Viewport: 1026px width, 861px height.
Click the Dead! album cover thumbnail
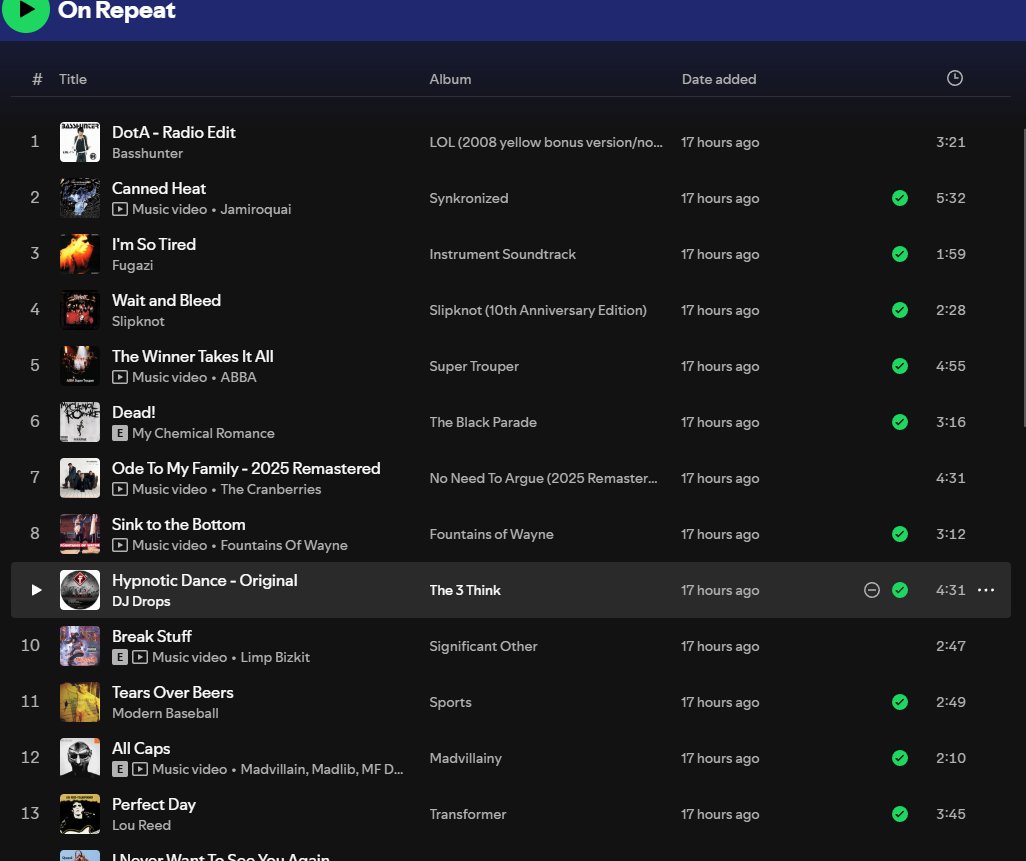(x=80, y=422)
